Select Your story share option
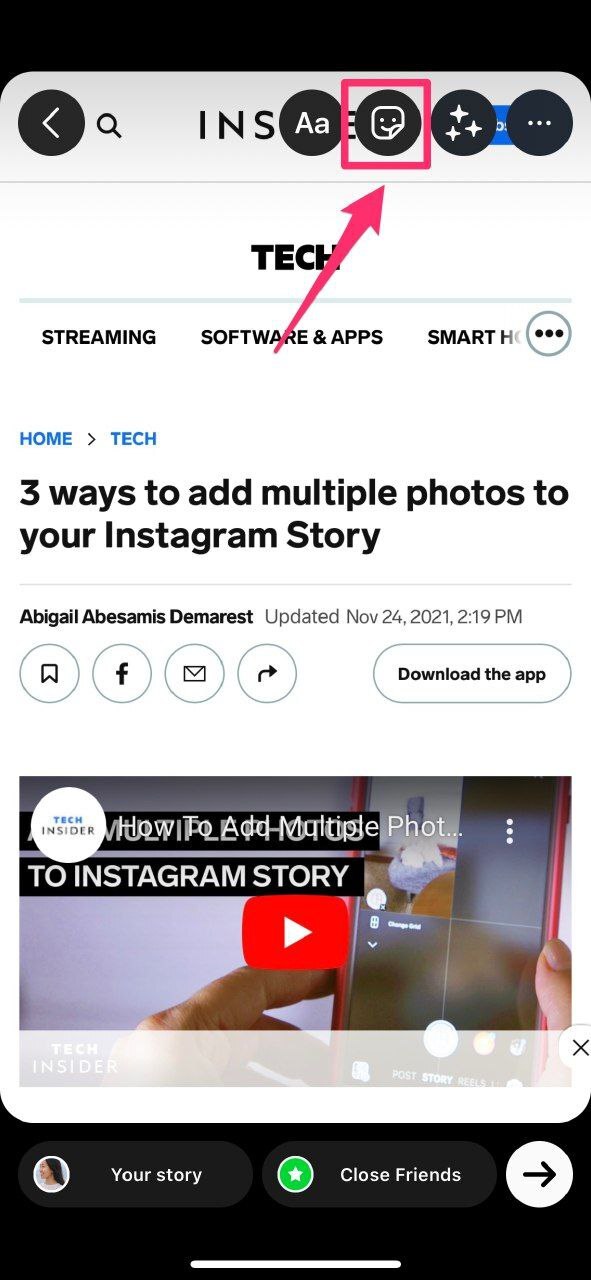This screenshot has width=591, height=1280. (x=135, y=1174)
